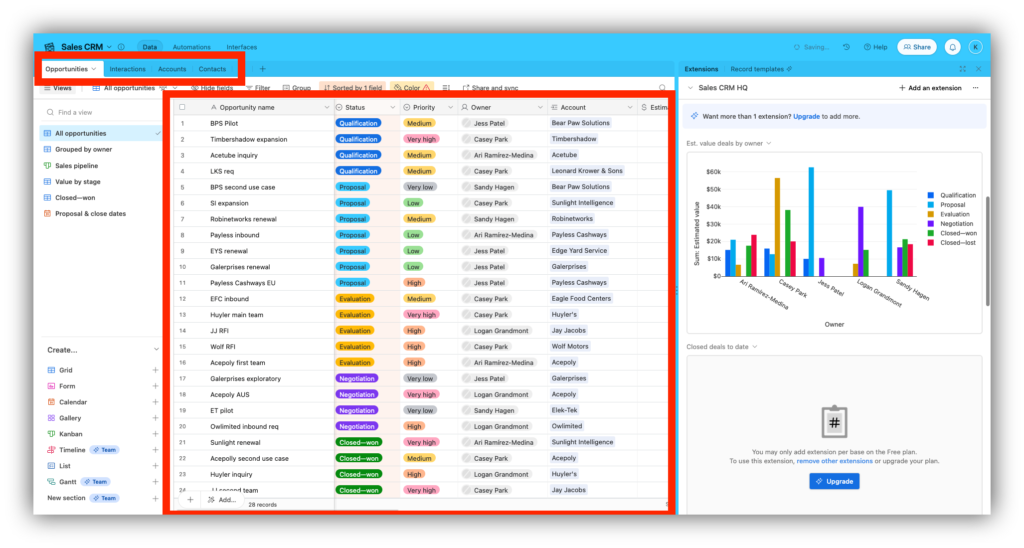
Task: Click the blue Upgrade button
Action: click(x=834, y=481)
